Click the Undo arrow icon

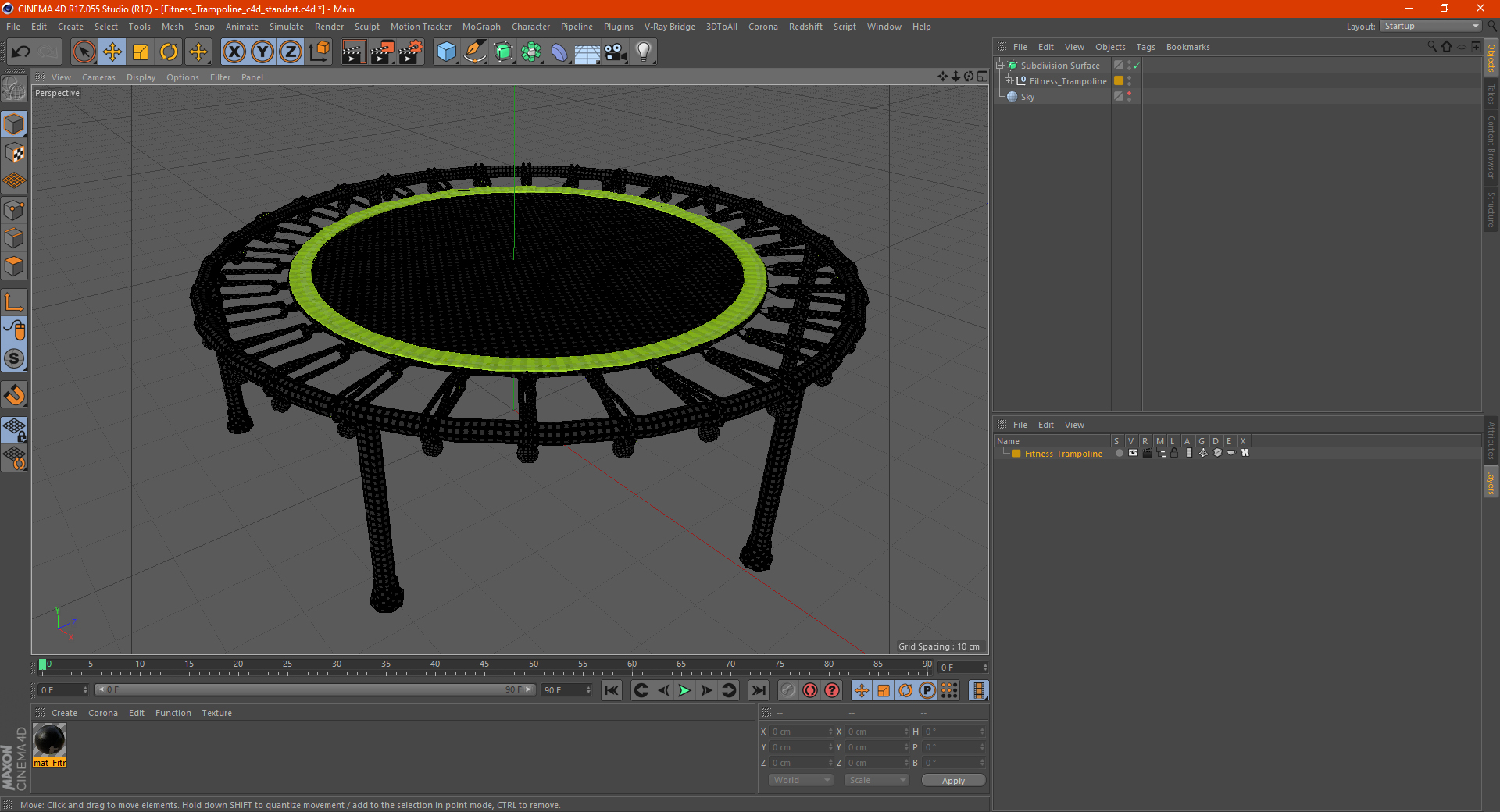tap(21, 52)
